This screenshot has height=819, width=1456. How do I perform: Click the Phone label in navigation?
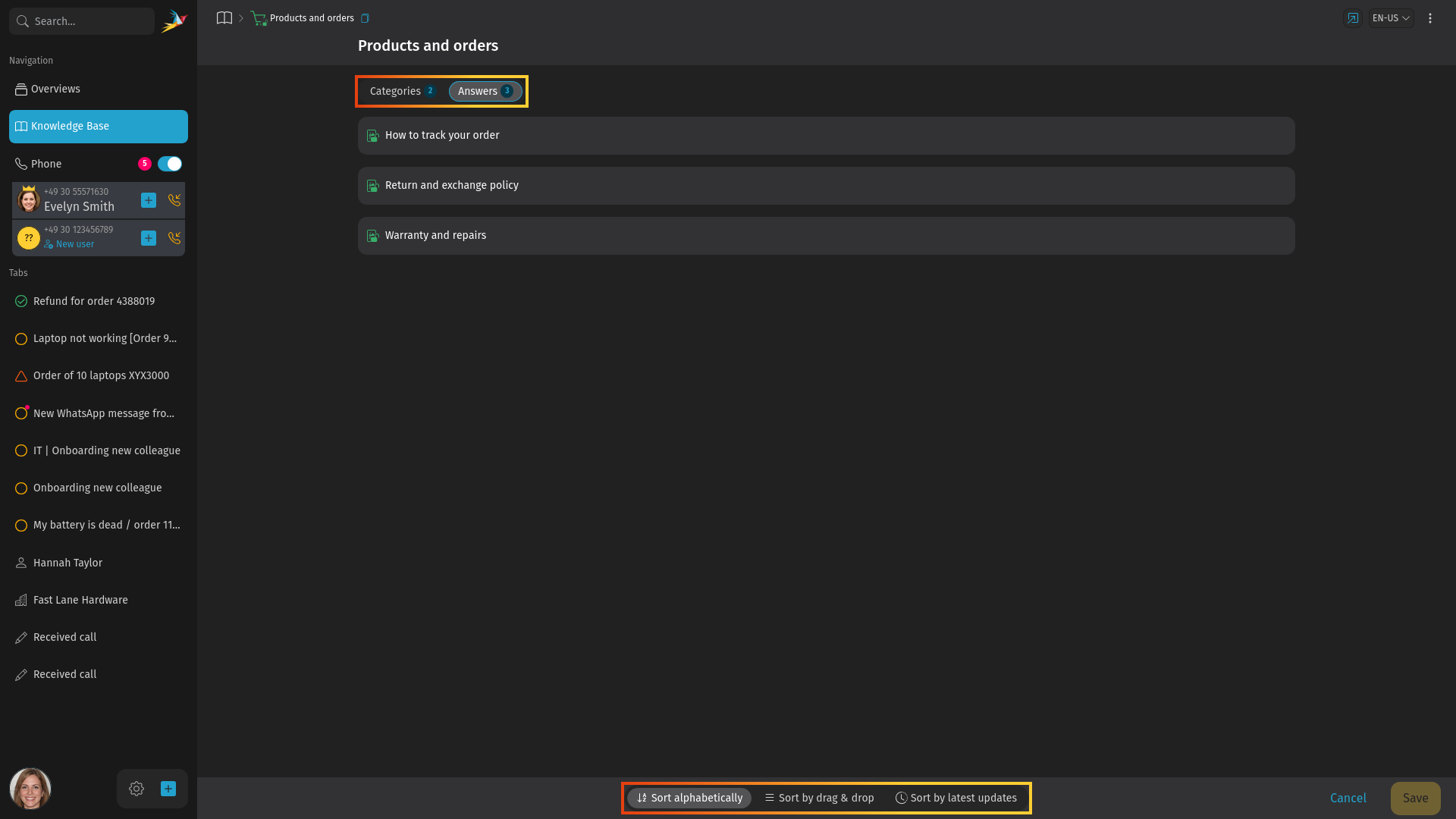tap(46, 164)
